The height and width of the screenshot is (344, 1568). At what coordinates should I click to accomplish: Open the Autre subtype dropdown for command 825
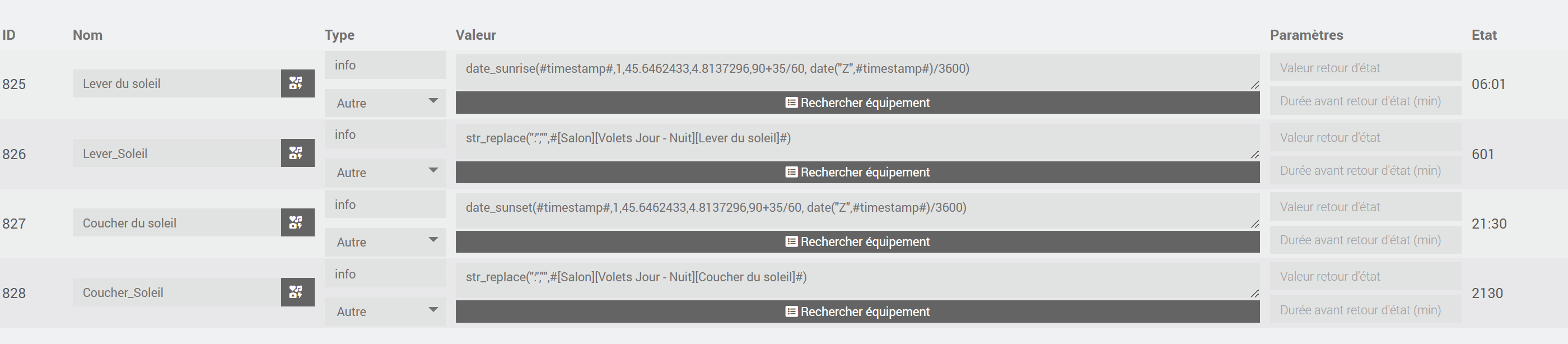pos(385,103)
